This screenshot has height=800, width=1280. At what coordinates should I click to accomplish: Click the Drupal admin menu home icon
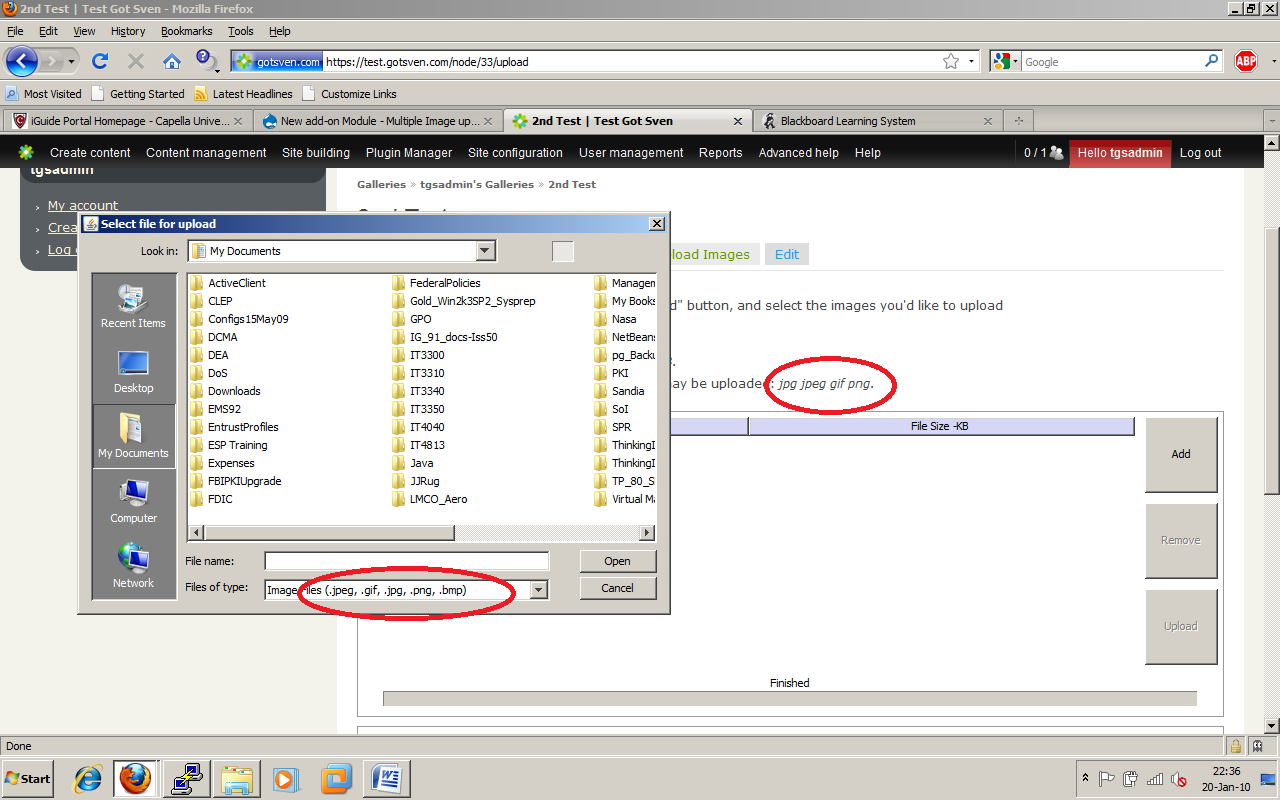pyautogui.click(x=26, y=153)
